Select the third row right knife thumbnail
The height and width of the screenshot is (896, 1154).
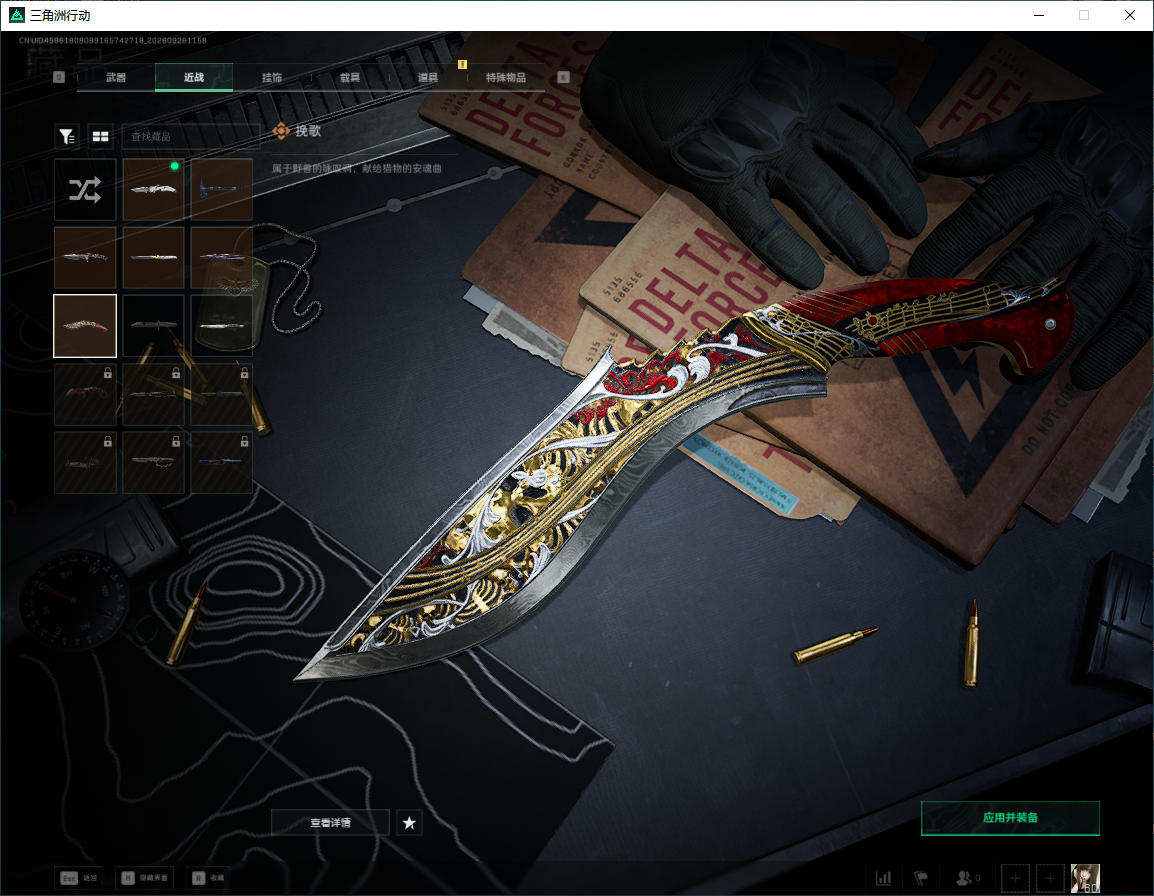(222, 325)
